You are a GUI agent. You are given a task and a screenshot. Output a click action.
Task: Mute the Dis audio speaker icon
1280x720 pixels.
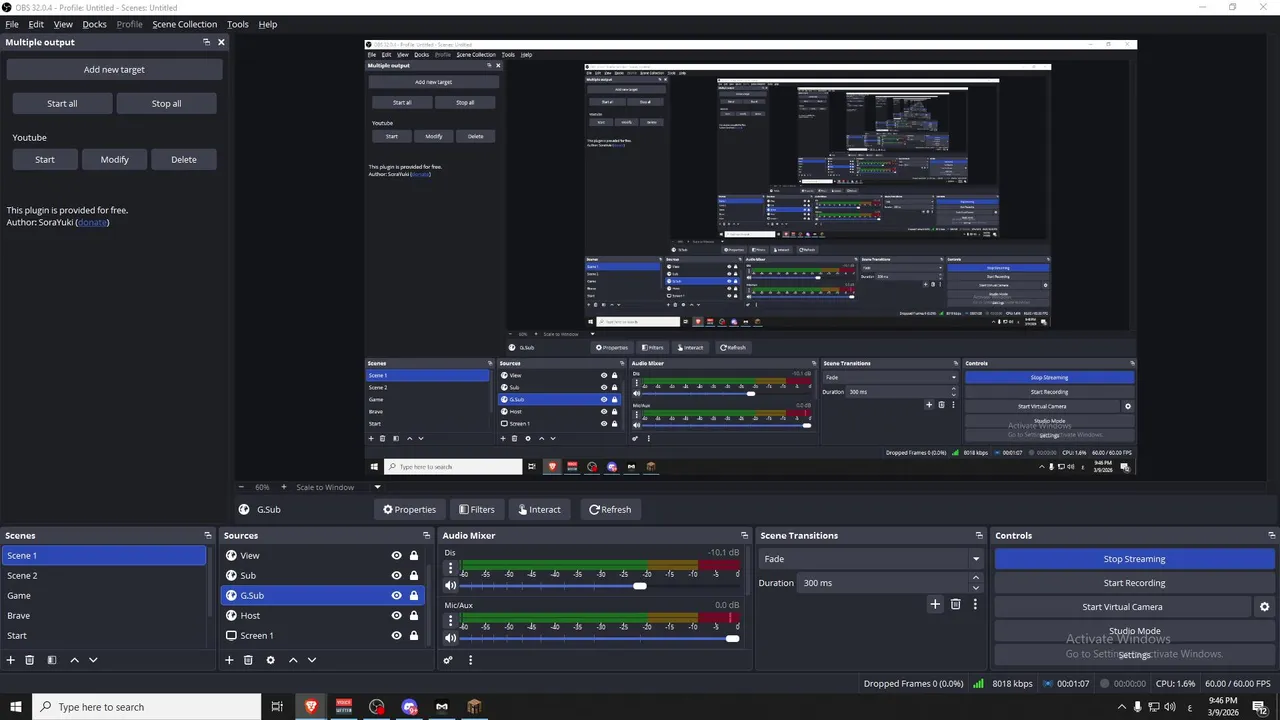(450, 586)
